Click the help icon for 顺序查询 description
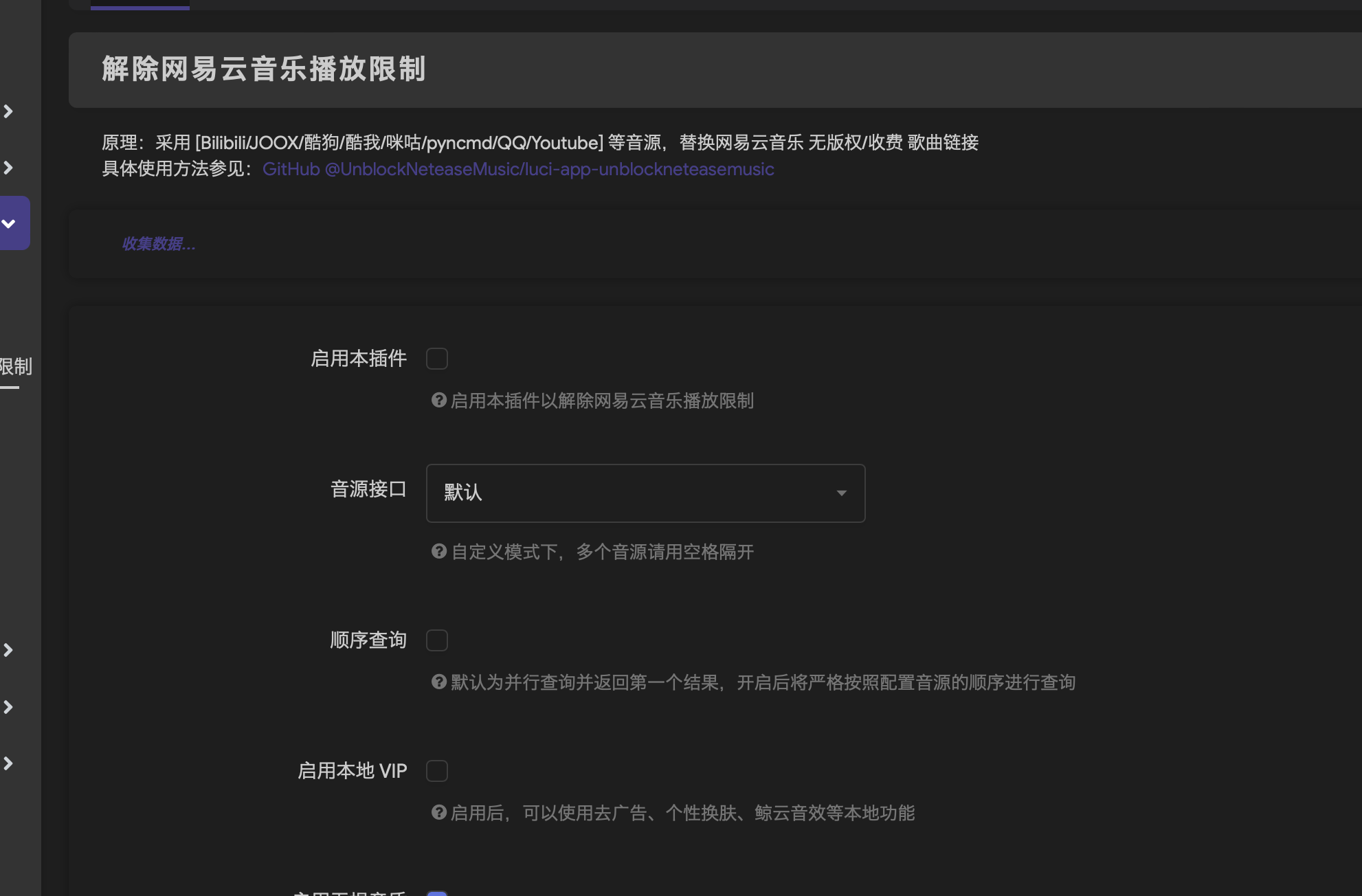The width and height of the screenshot is (1362, 896). pos(438,682)
